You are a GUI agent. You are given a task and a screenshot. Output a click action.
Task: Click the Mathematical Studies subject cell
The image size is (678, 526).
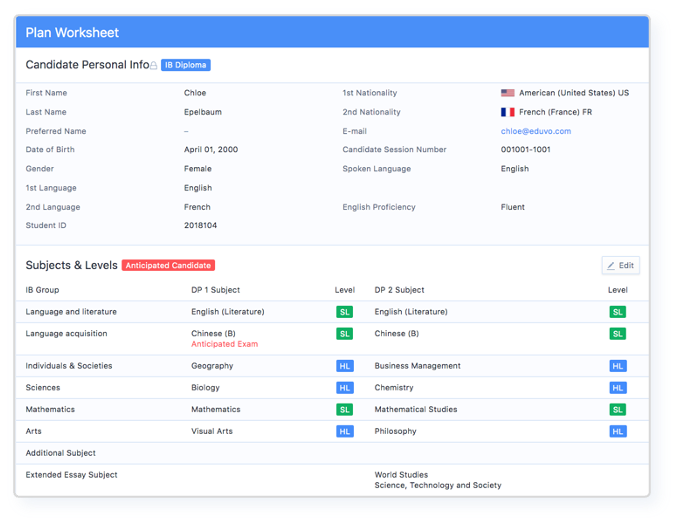[x=416, y=409]
